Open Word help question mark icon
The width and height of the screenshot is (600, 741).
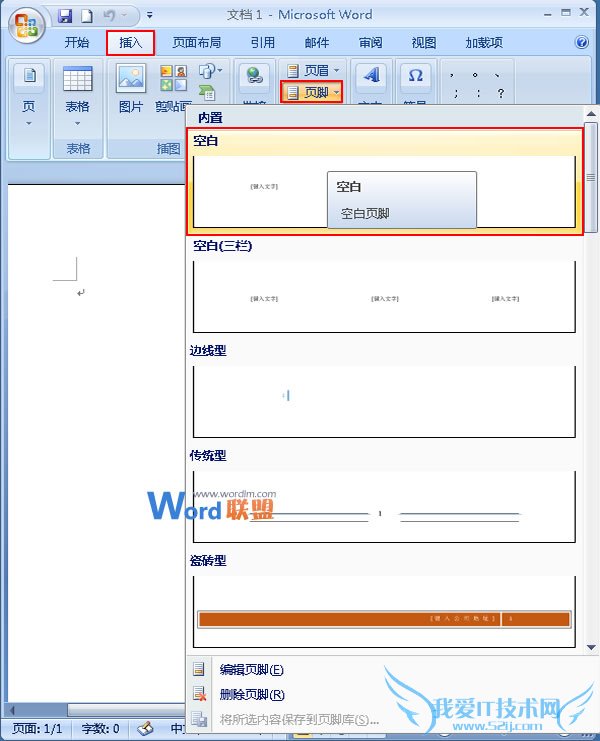pyautogui.click(x=582, y=43)
